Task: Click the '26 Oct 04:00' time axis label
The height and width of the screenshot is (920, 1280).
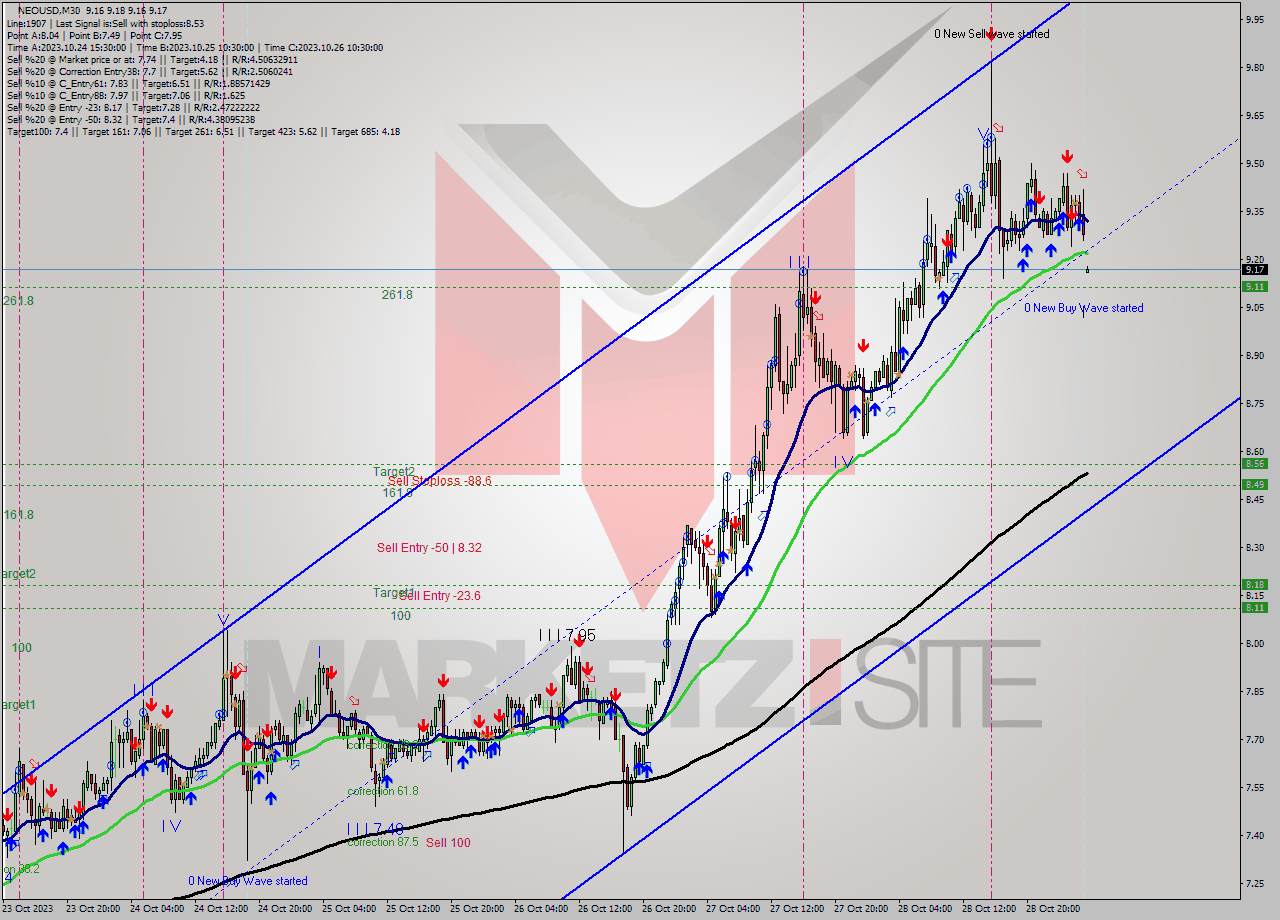Action: tap(541, 909)
